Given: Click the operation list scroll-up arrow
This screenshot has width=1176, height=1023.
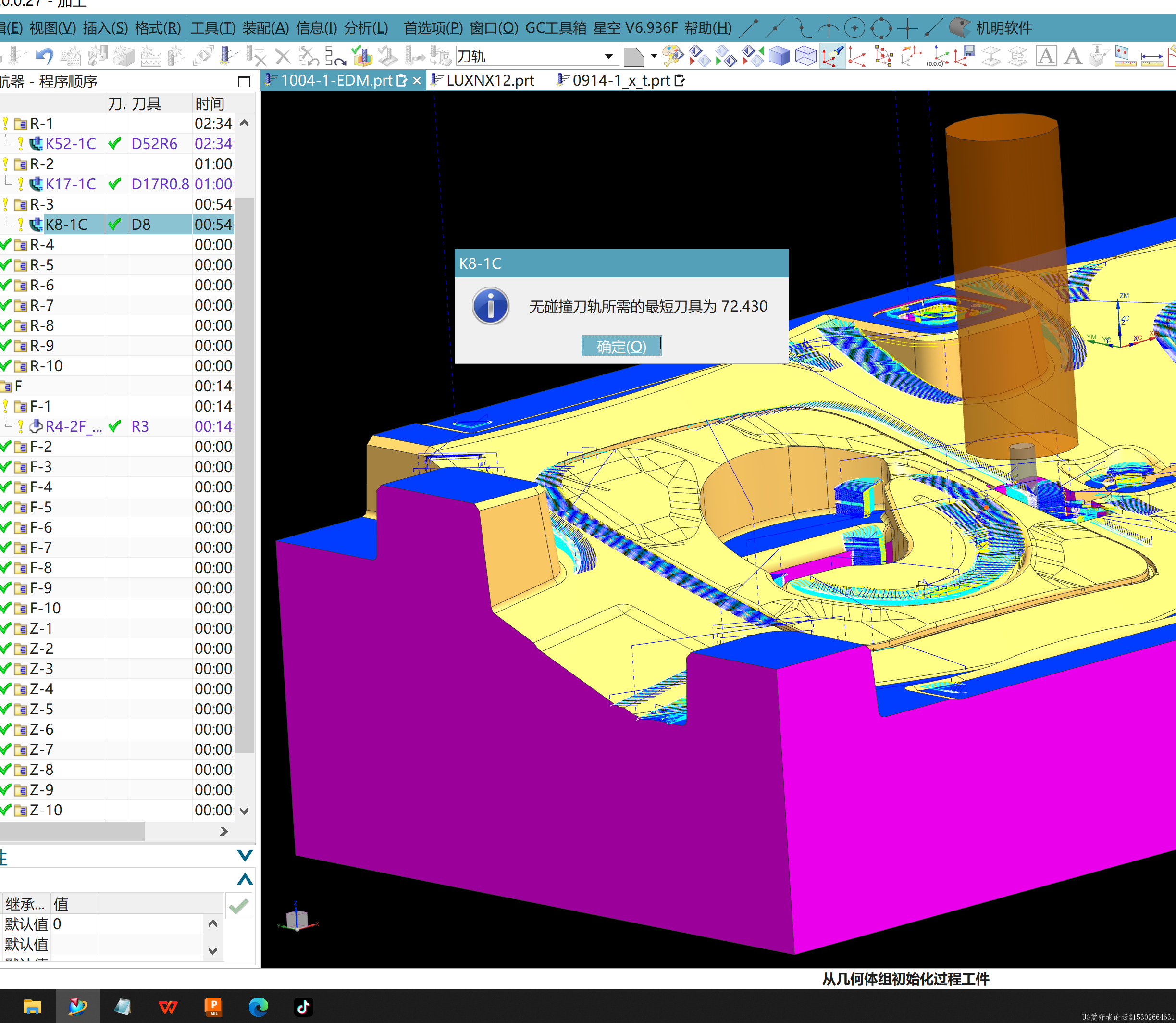Looking at the screenshot, I should click(x=244, y=123).
